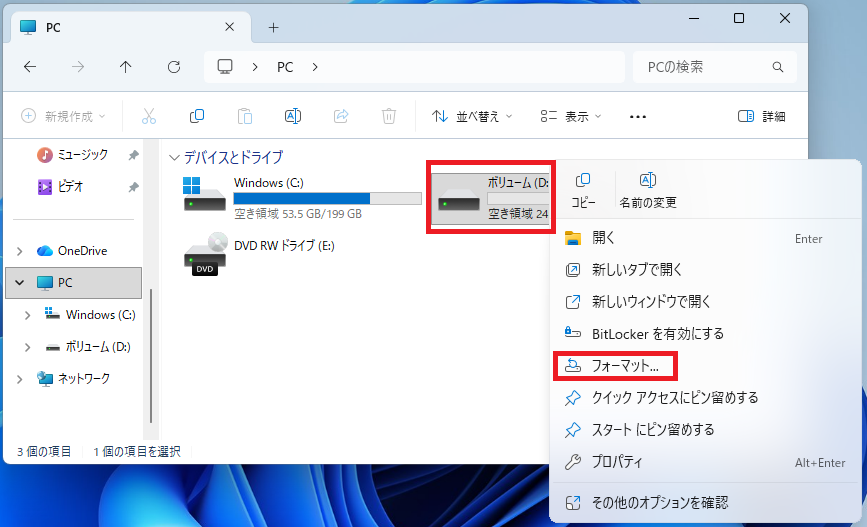Collapse the PC tree node chevron
The width and height of the screenshot is (867, 527).
[x=20, y=283]
